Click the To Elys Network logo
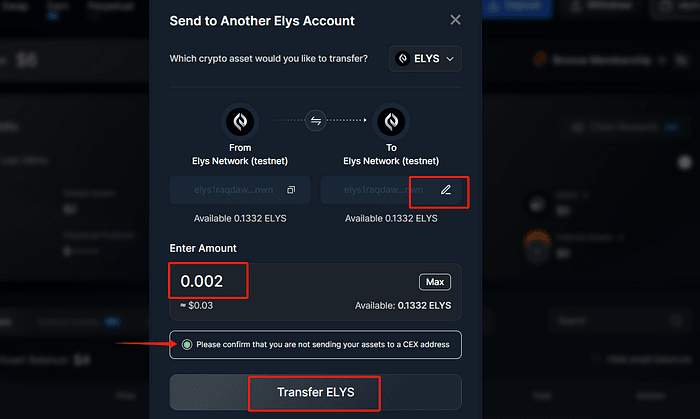Viewport: 700px width, 419px height. [x=391, y=121]
